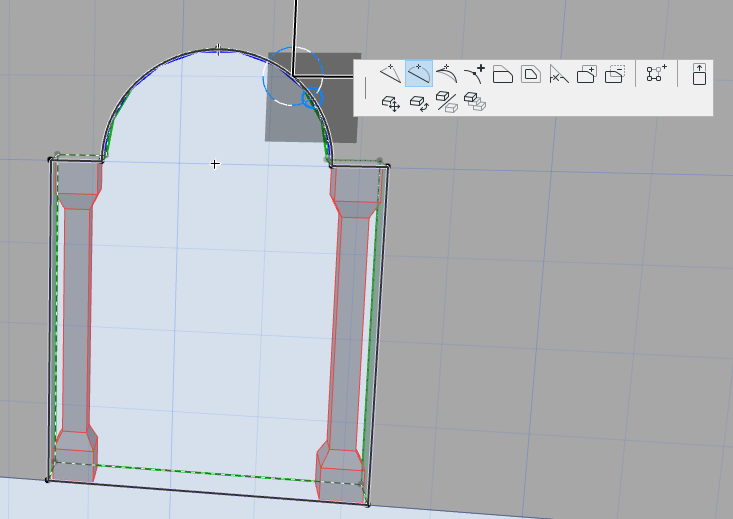Screen dimensions: 733x519
Task: Choose the Edit segment using tangent icon
Action: coord(447,74)
